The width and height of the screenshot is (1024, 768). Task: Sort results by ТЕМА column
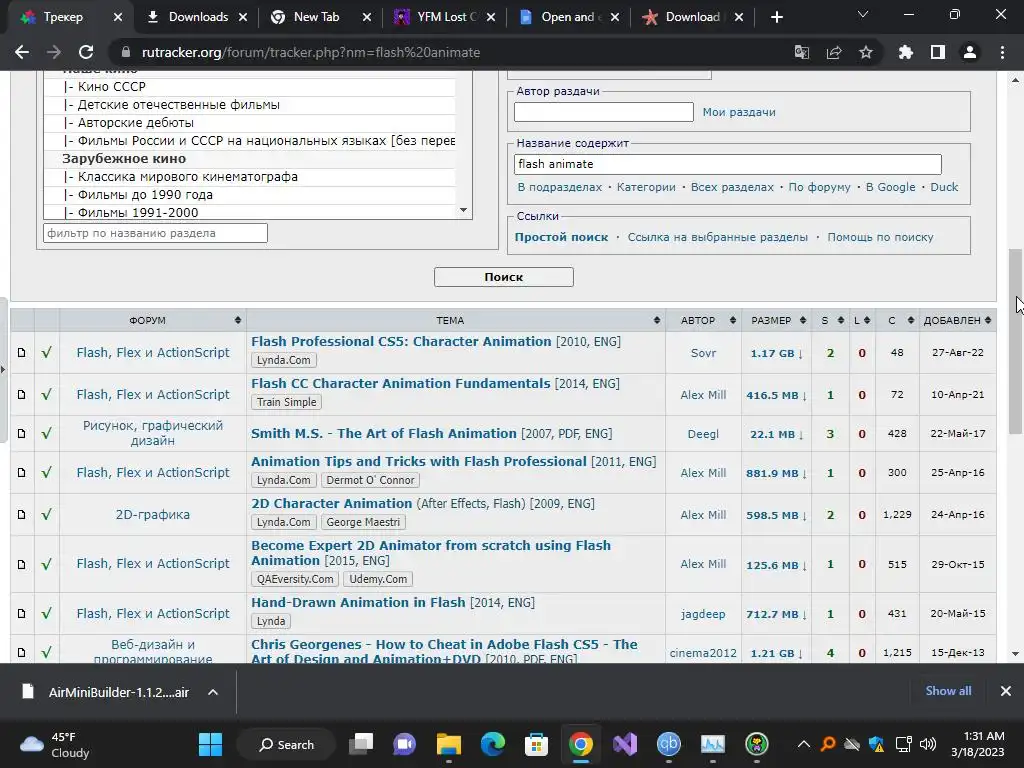tap(455, 320)
